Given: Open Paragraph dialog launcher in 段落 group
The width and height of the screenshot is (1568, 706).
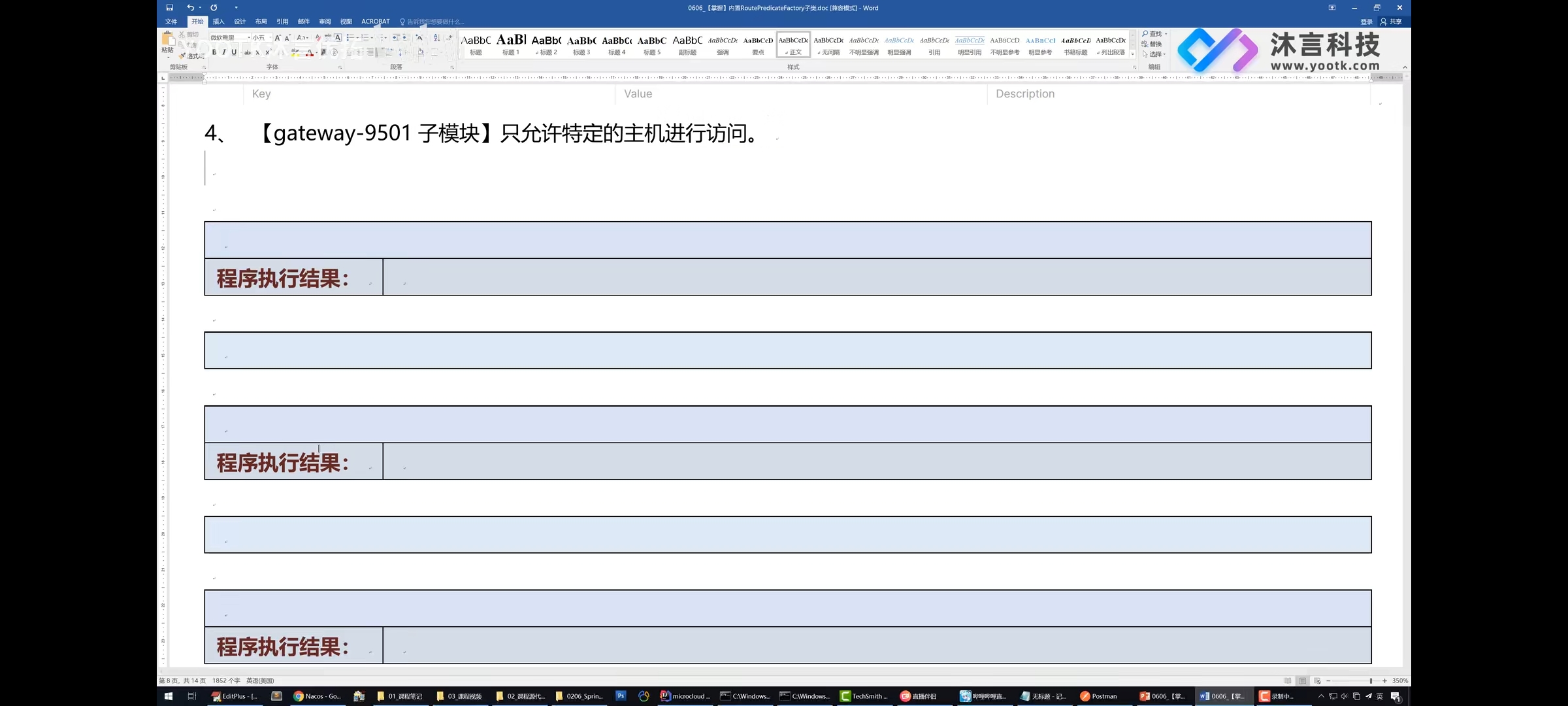Looking at the screenshot, I should pos(452,67).
